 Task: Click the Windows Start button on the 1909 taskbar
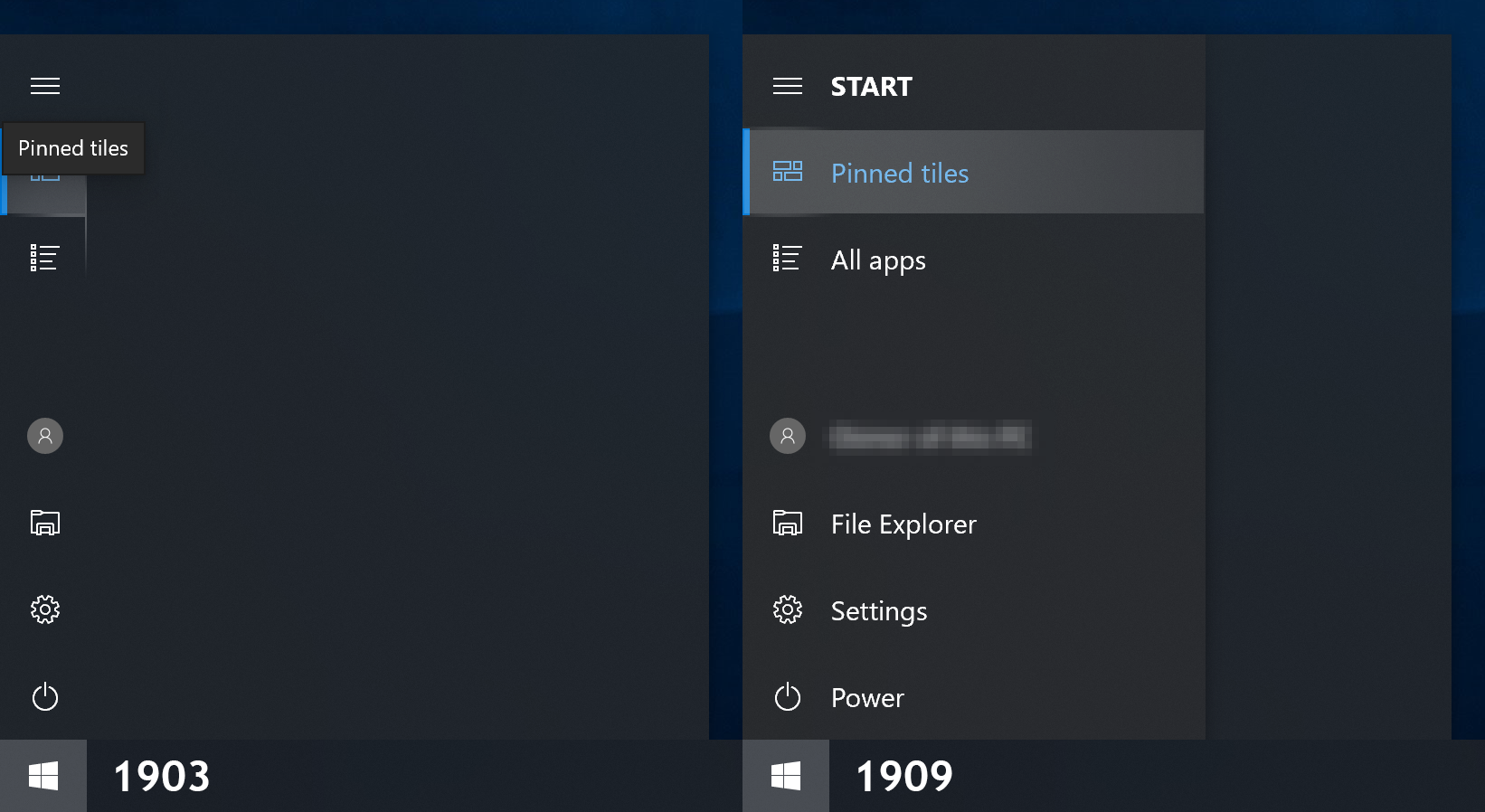coord(786,776)
